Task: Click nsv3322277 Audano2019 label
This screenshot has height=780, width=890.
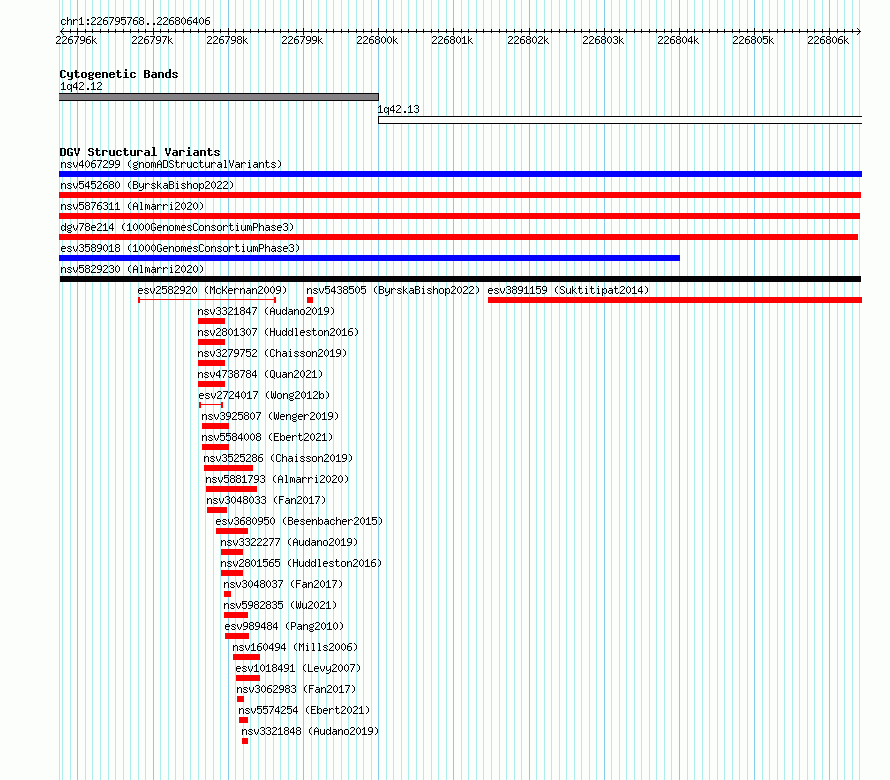Action: click(289, 542)
